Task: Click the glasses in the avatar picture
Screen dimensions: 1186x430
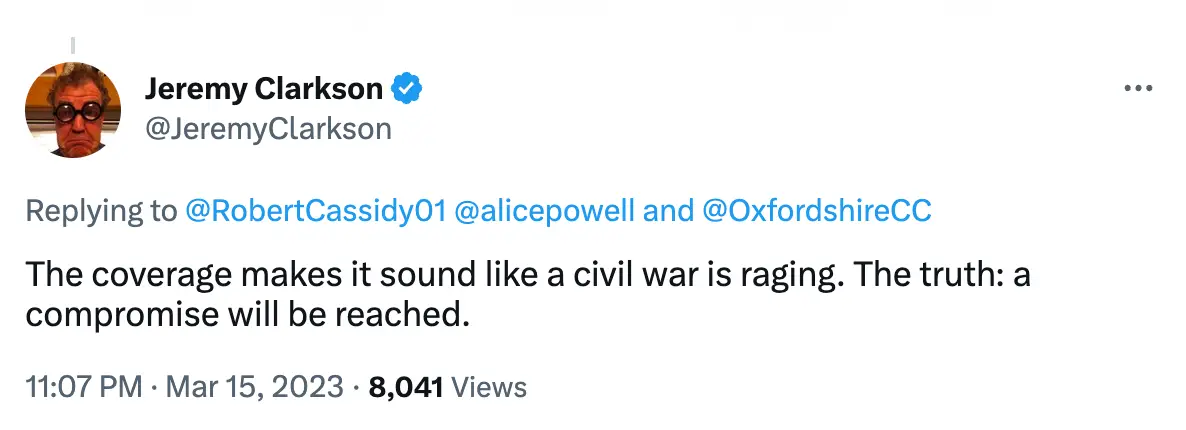Action: click(71, 110)
